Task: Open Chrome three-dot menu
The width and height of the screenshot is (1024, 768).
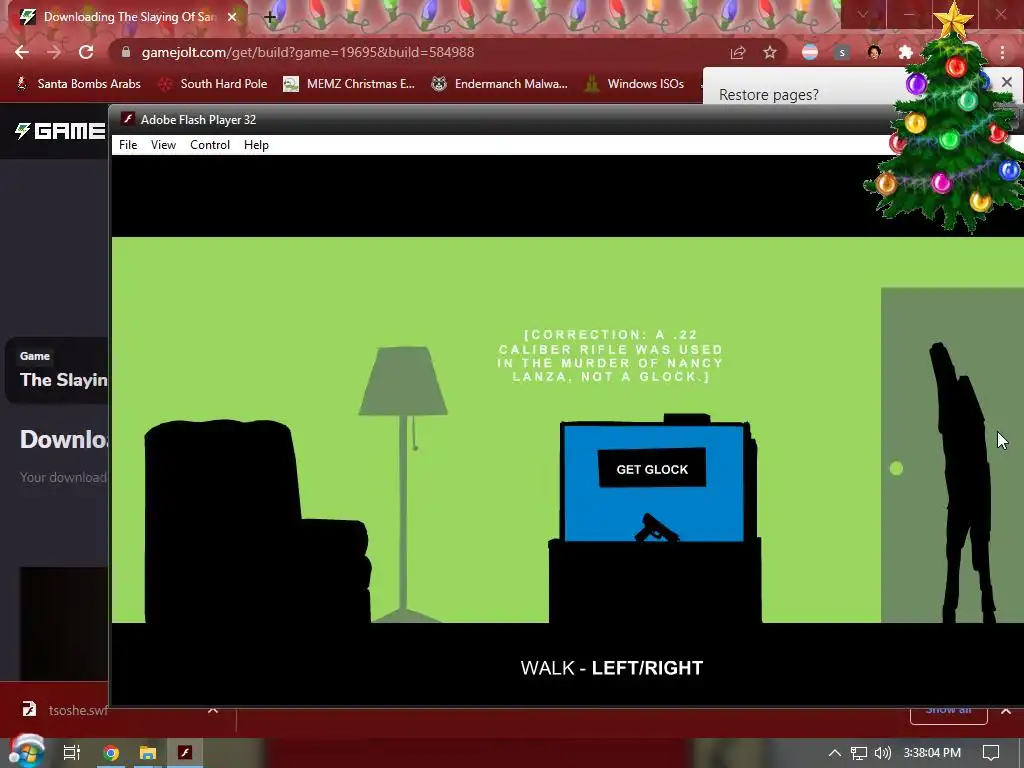Action: (1002, 52)
